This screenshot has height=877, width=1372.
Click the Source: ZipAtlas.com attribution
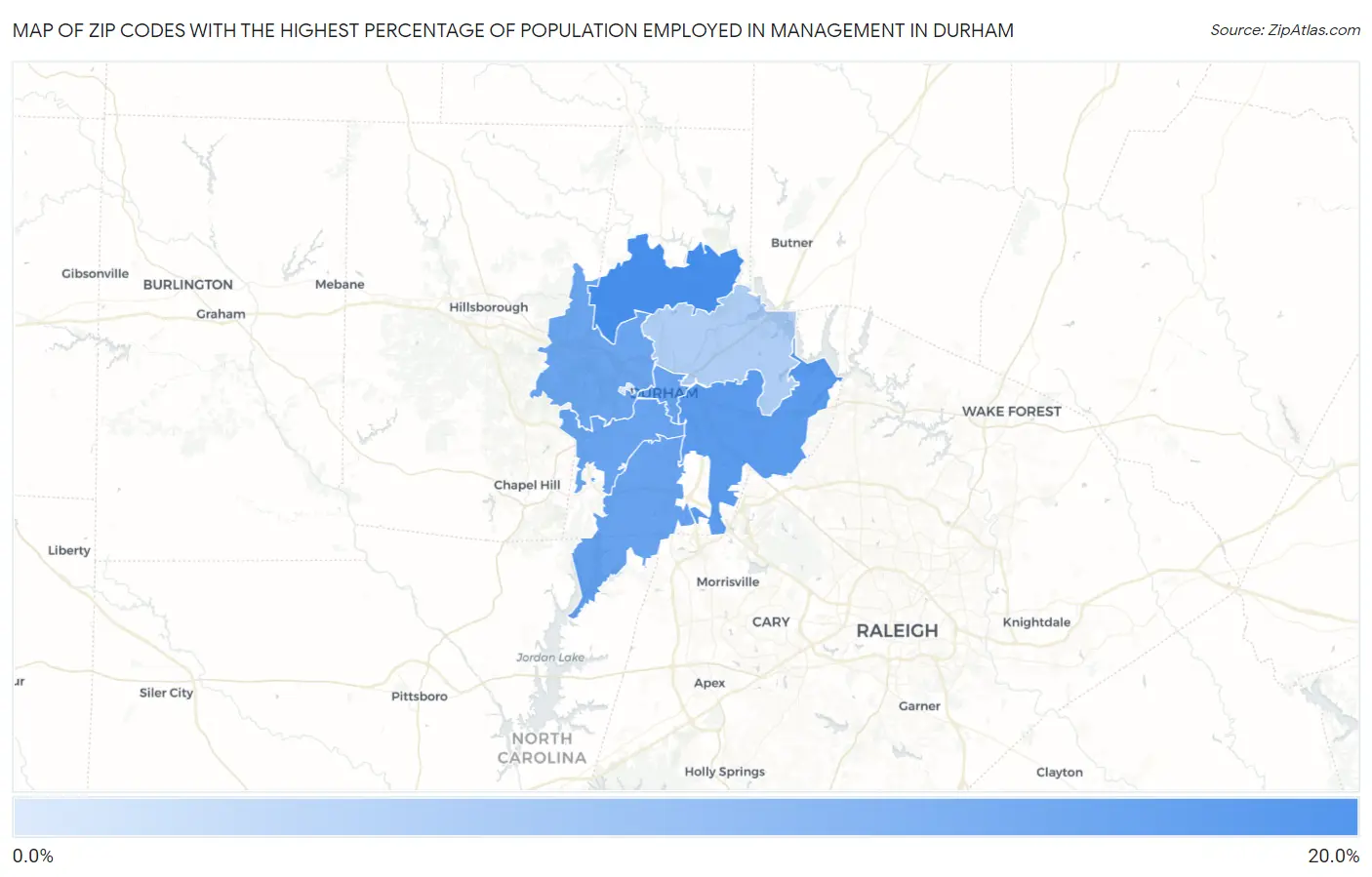[1285, 30]
